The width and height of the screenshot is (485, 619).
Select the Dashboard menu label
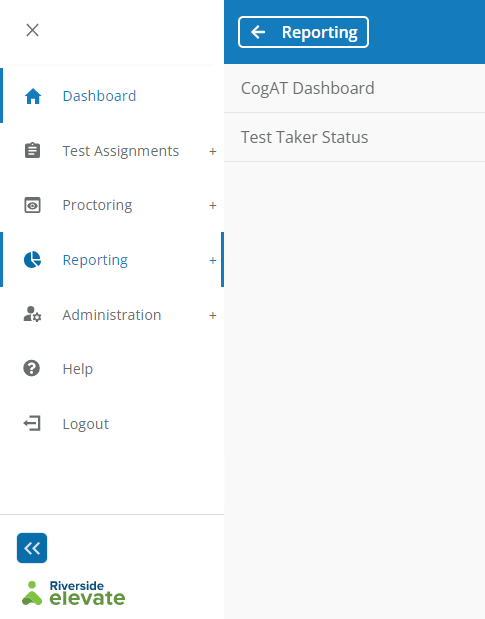(x=99, y=96)
